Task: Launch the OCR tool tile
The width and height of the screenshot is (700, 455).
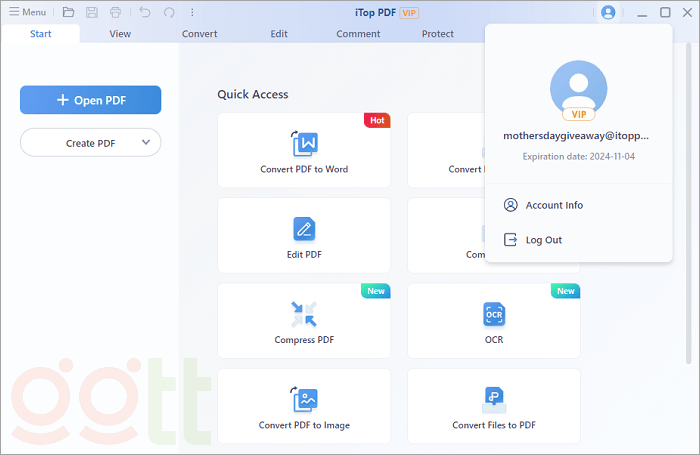Action: pos(494,320)
